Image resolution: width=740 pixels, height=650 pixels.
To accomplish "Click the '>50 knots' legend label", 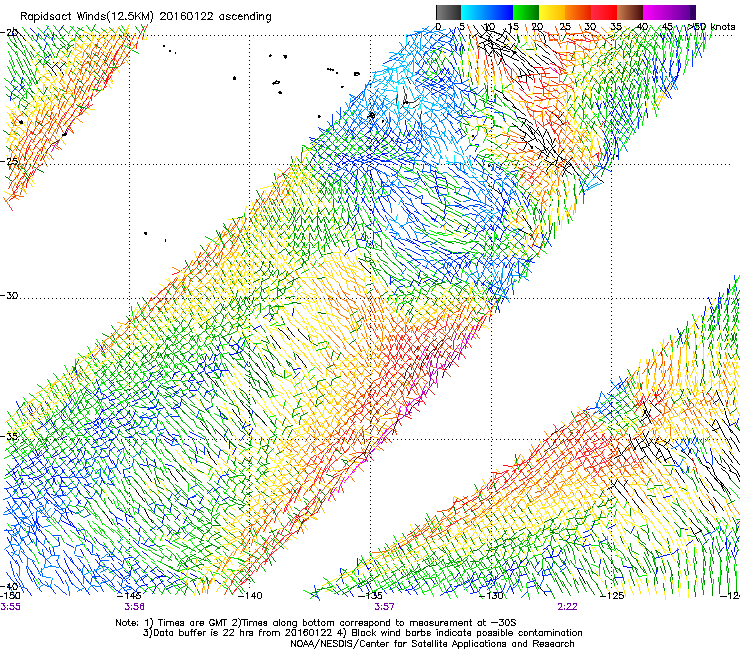I will [x=711, y=26].
